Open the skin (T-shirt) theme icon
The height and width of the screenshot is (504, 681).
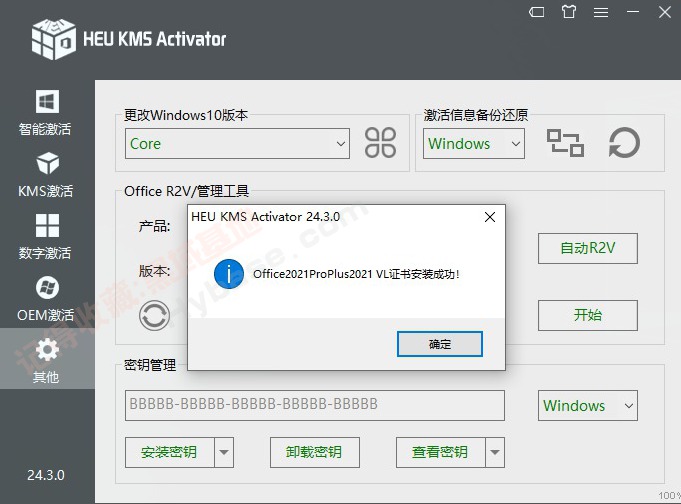[x=569, y=12]
